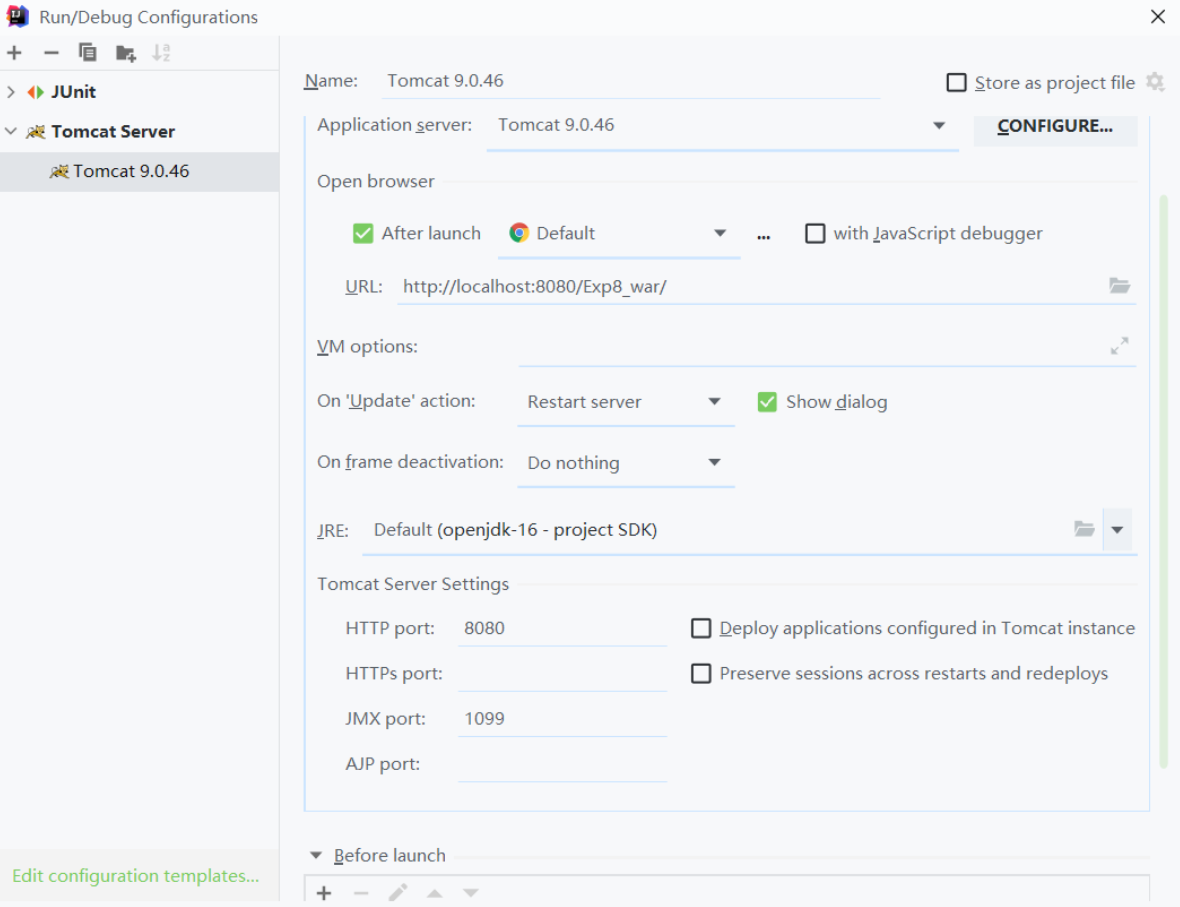Viewport: 1180px width, 907px height.
Task: Move Before launch task down
Action: [470, 893]
